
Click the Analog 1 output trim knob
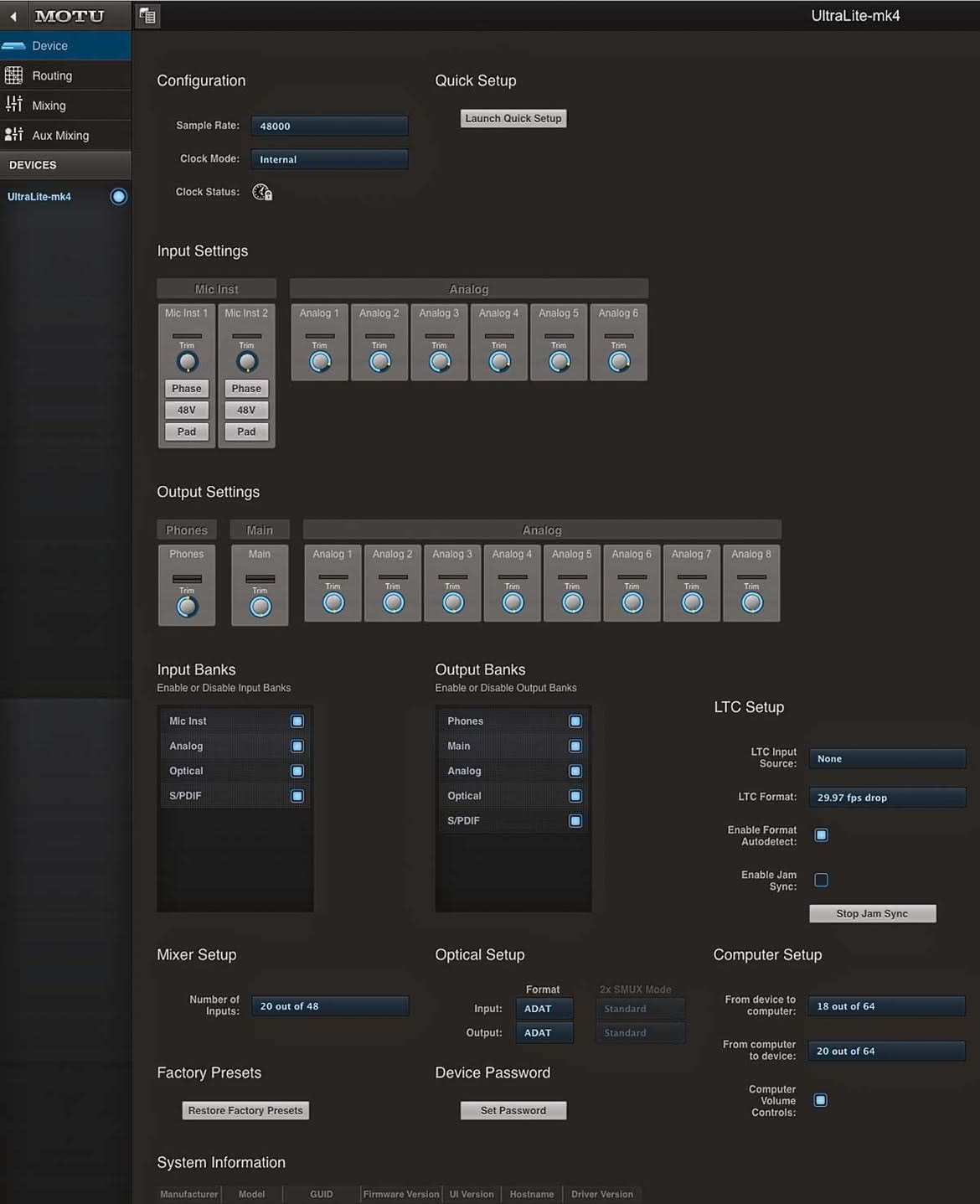tap(333, 602)
